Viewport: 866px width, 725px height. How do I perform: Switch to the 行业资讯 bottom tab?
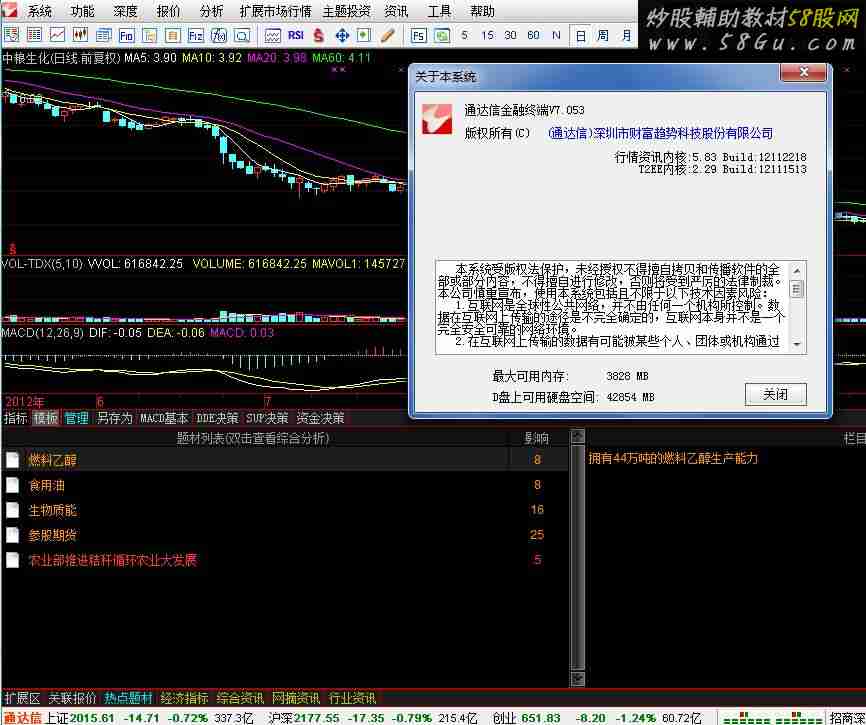point(352,698)
